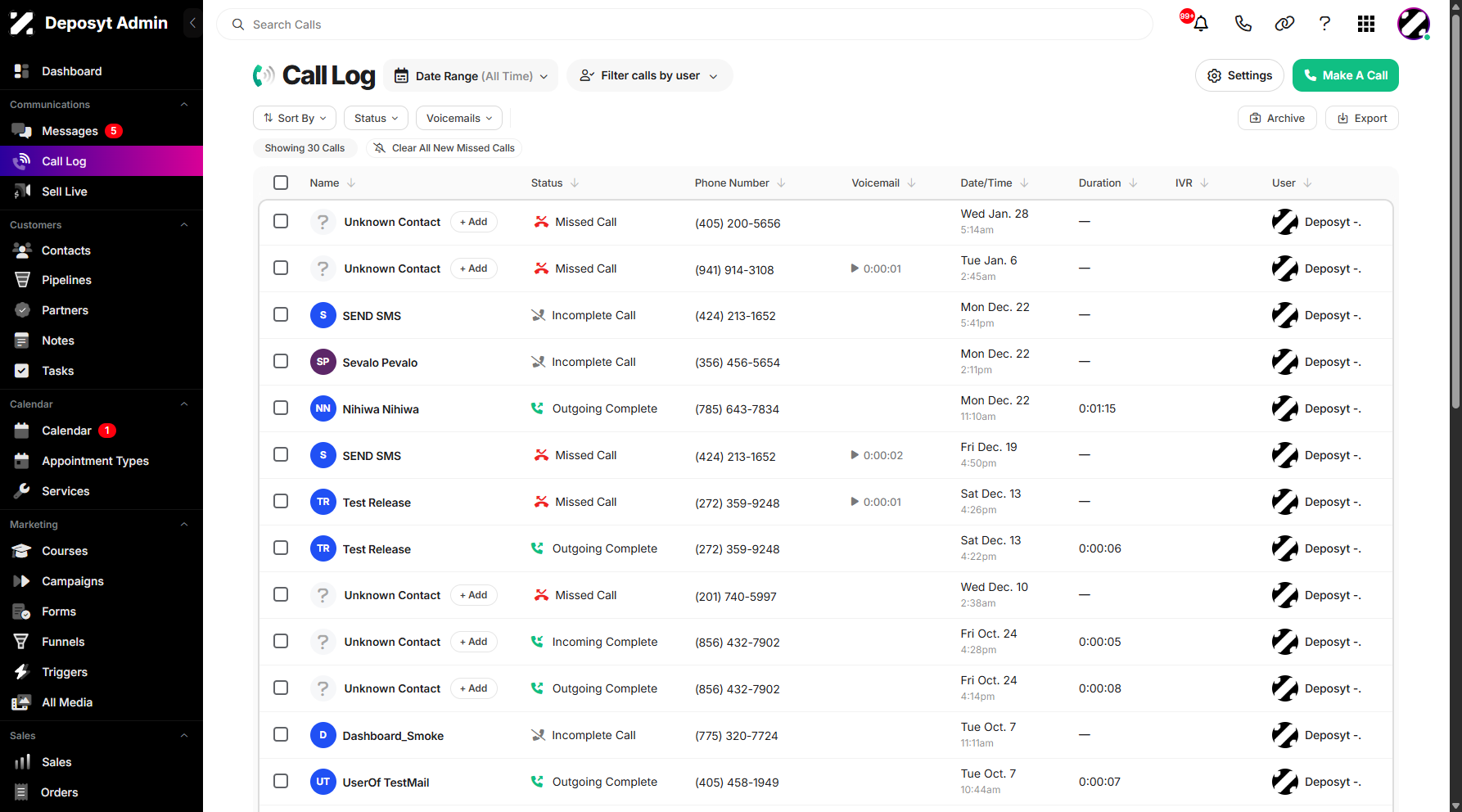Image resolution: width=1462 pixels, height=812 pixels.
Task: Open the apps grid icon
Action: (x=1365, y=24)
